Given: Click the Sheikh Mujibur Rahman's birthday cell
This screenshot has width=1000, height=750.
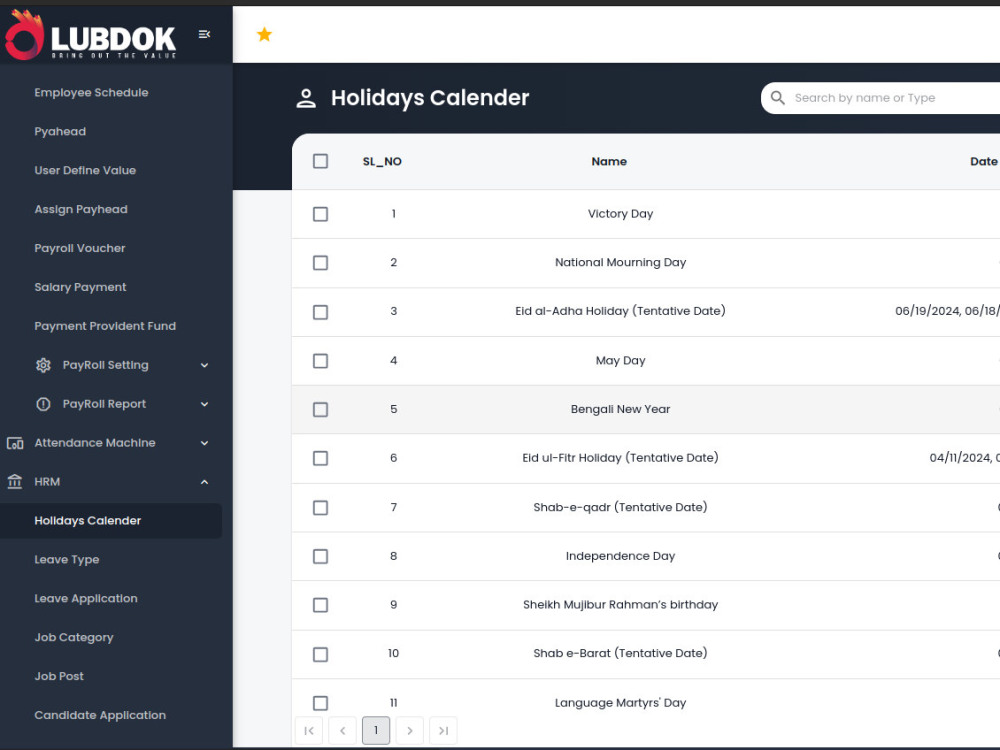Looking at the screenshot, I should [x=621, y=605].
